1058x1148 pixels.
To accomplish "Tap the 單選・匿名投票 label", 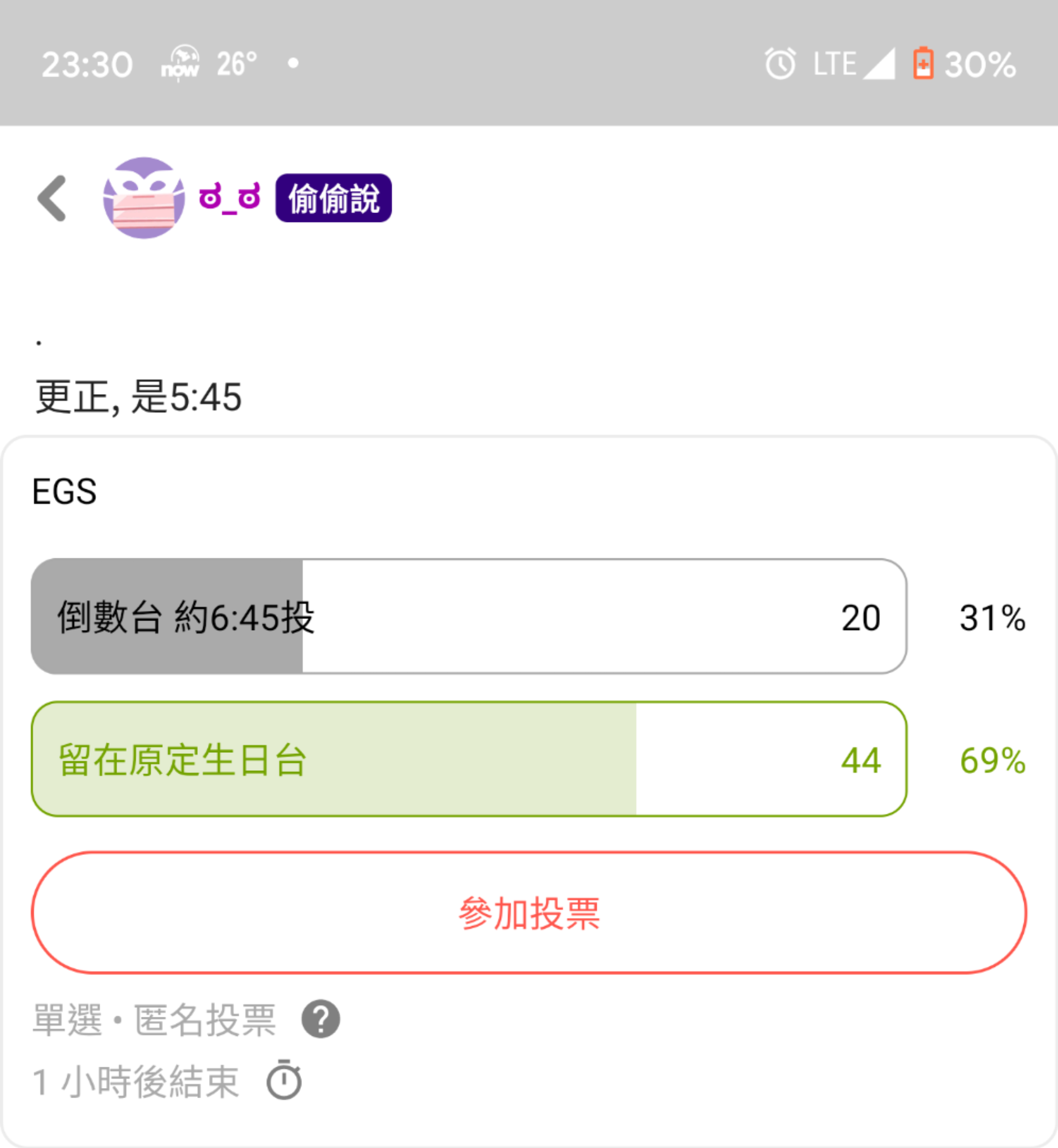I will (x=155, y=1020).
